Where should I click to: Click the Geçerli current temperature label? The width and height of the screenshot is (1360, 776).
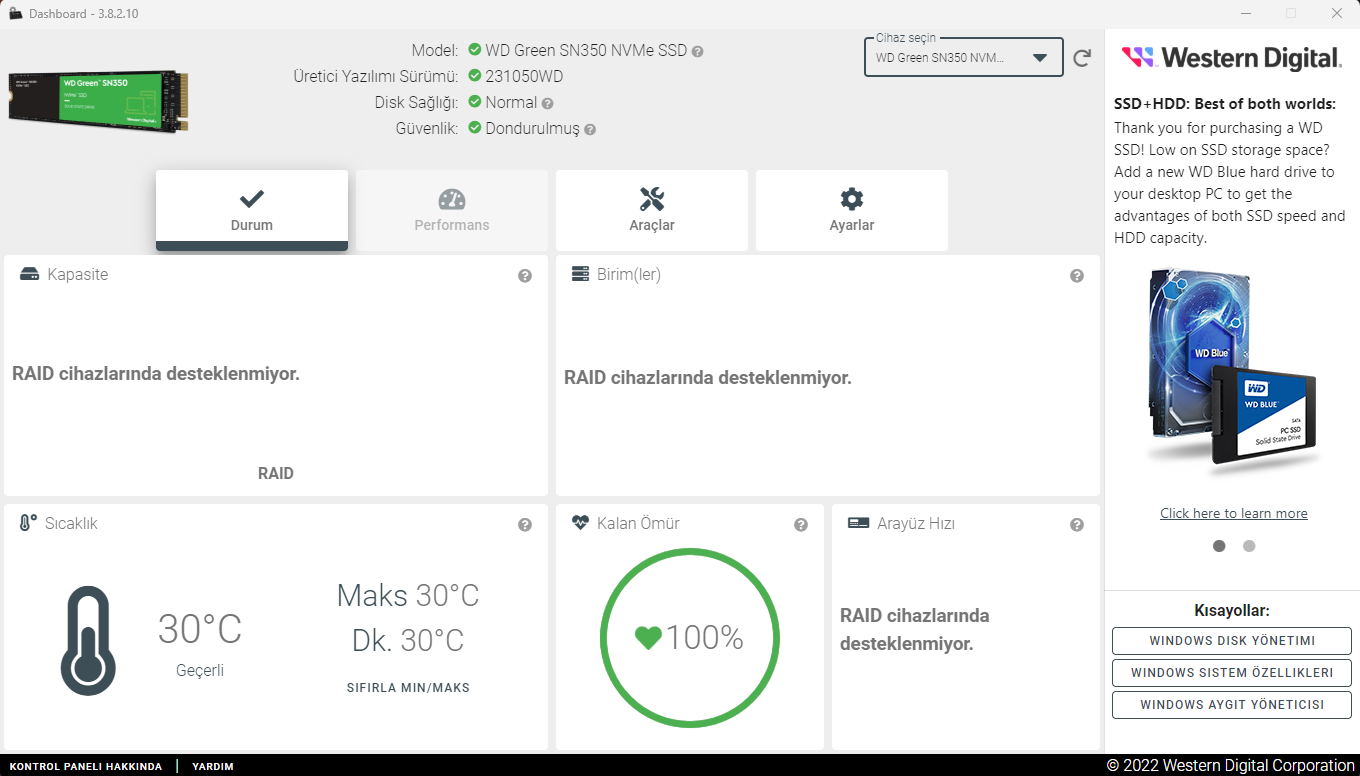[200, 671]
